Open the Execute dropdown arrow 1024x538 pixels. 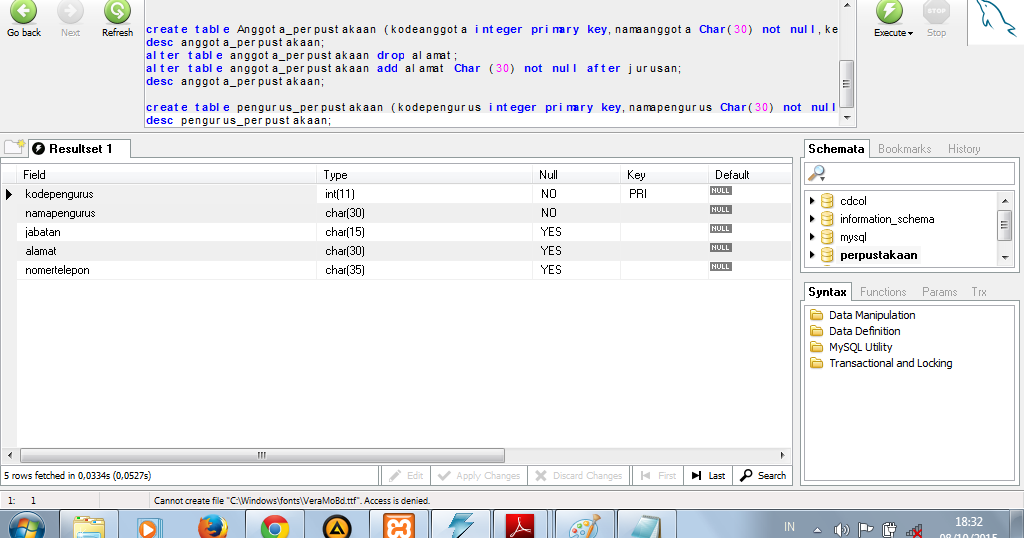coord(910,33)
